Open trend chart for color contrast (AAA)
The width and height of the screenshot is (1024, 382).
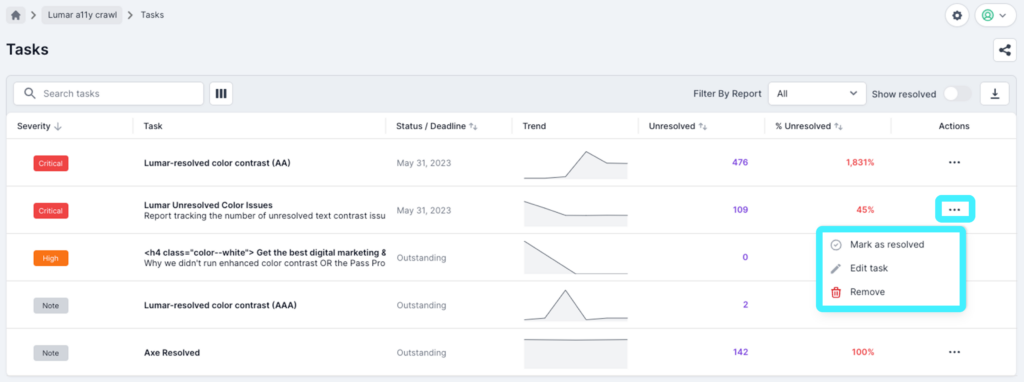pos(575,305)
